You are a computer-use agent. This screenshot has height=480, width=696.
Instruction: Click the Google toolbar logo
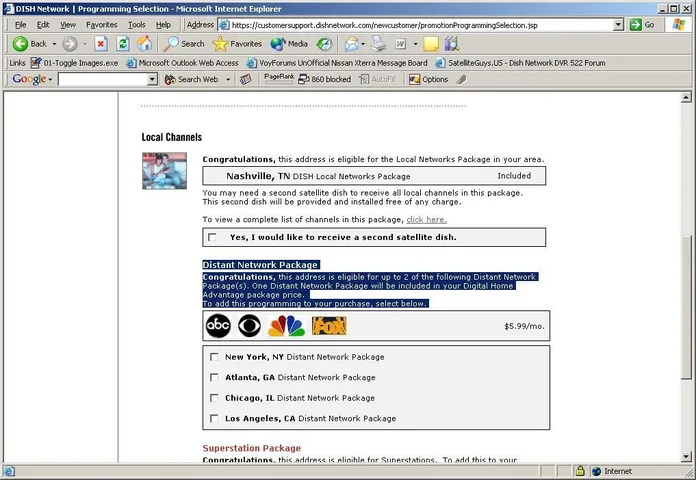click(x=29, y=79)
